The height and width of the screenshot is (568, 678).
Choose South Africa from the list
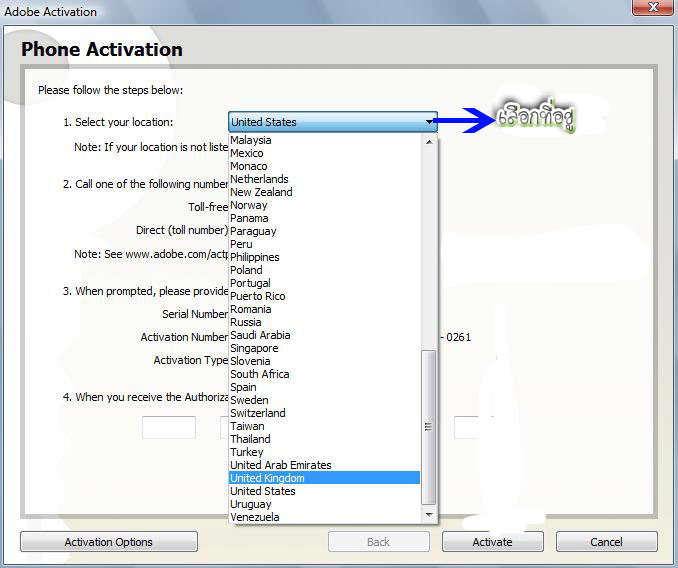tap(325, 374)
